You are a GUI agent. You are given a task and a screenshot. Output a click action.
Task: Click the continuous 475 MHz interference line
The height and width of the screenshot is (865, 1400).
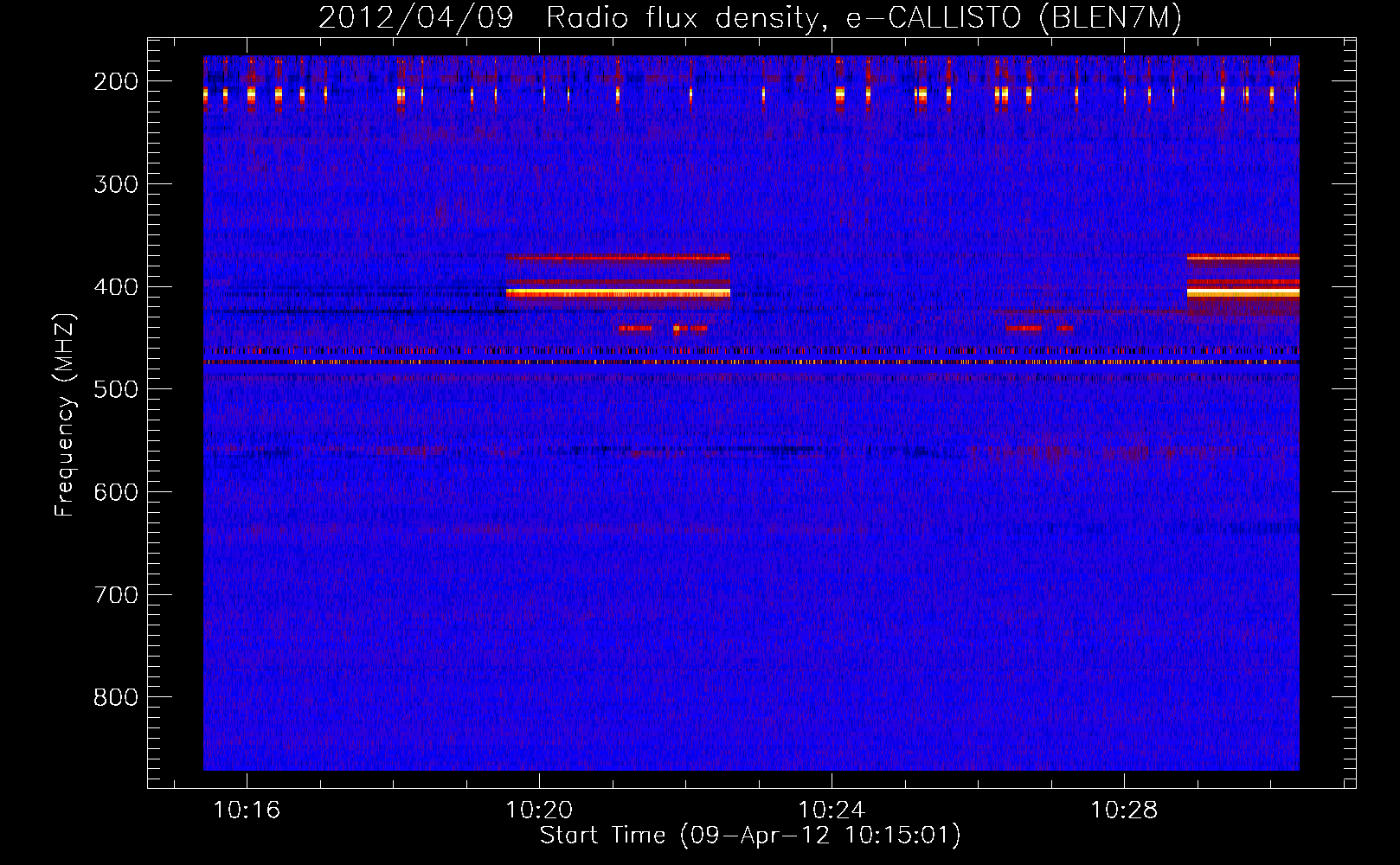[751, 362]
